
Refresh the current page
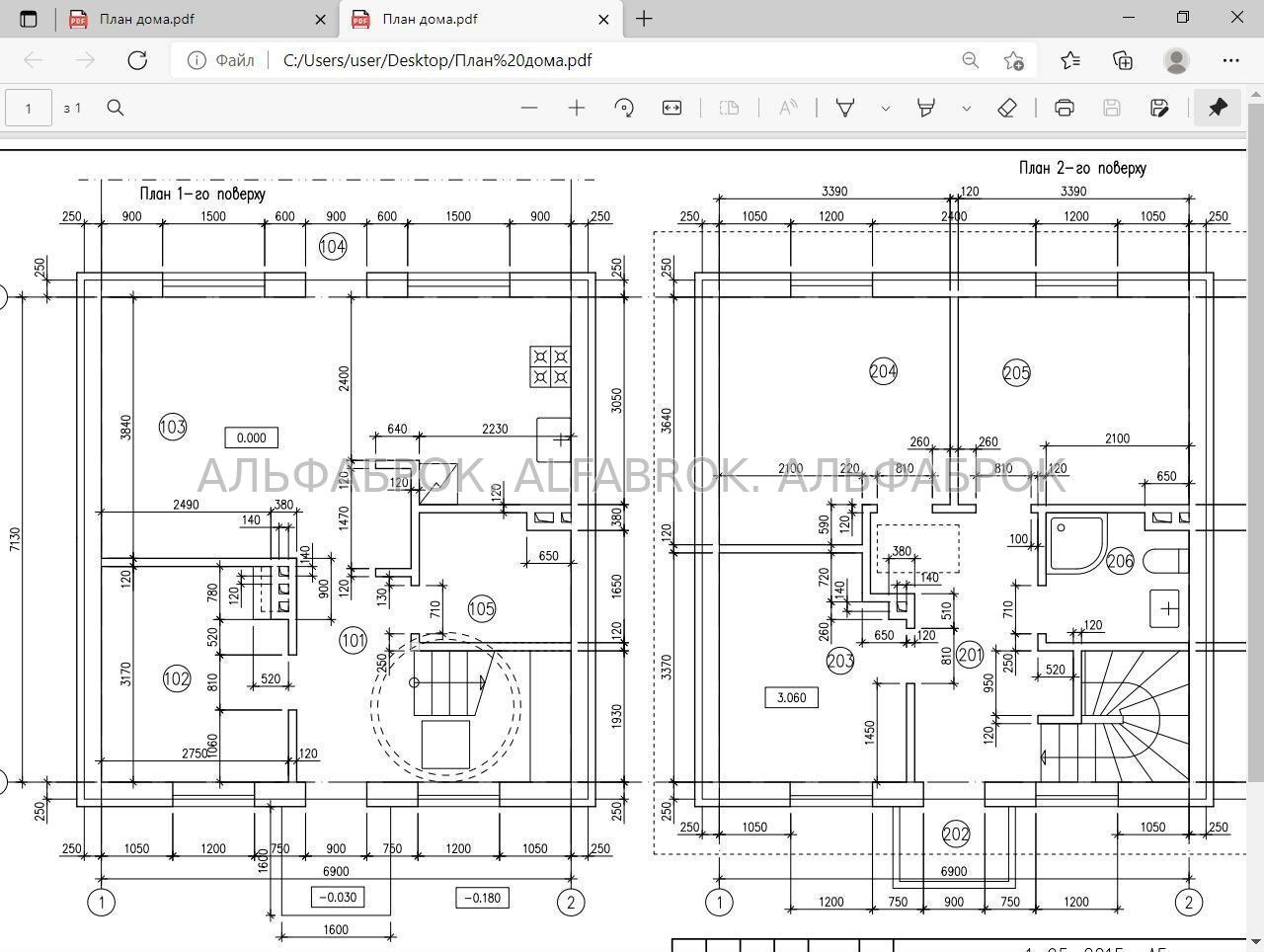[137, 60]
